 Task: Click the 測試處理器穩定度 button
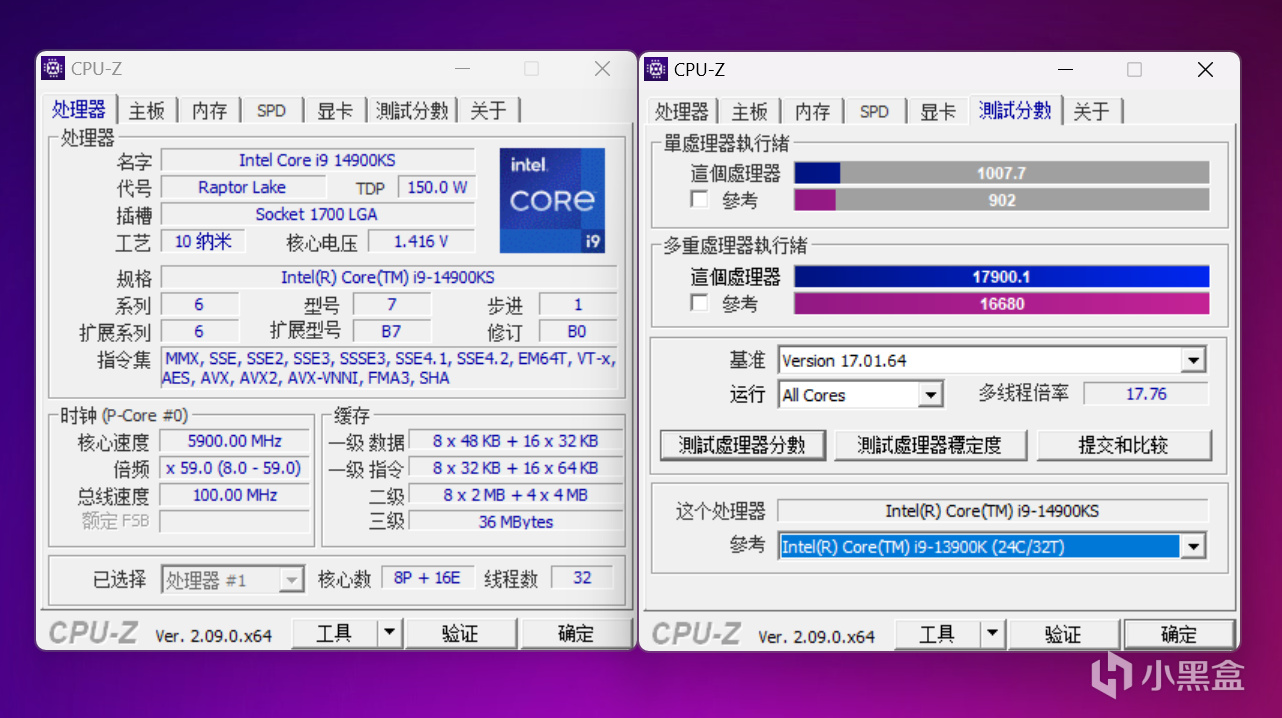coord(929,445)
